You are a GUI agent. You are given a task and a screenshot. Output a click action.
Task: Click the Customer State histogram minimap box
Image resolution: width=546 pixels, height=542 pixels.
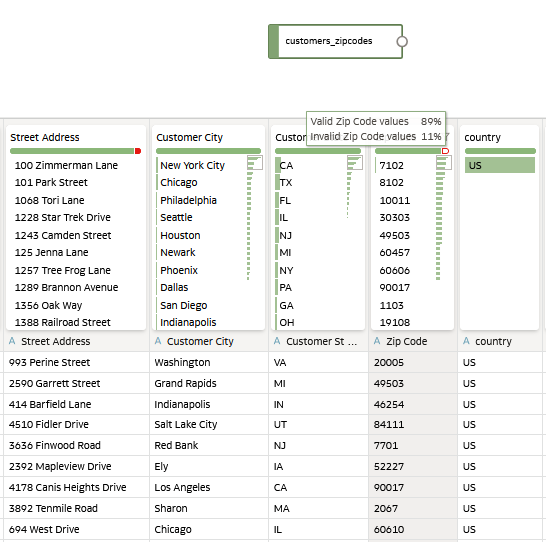tap(355, 163)
